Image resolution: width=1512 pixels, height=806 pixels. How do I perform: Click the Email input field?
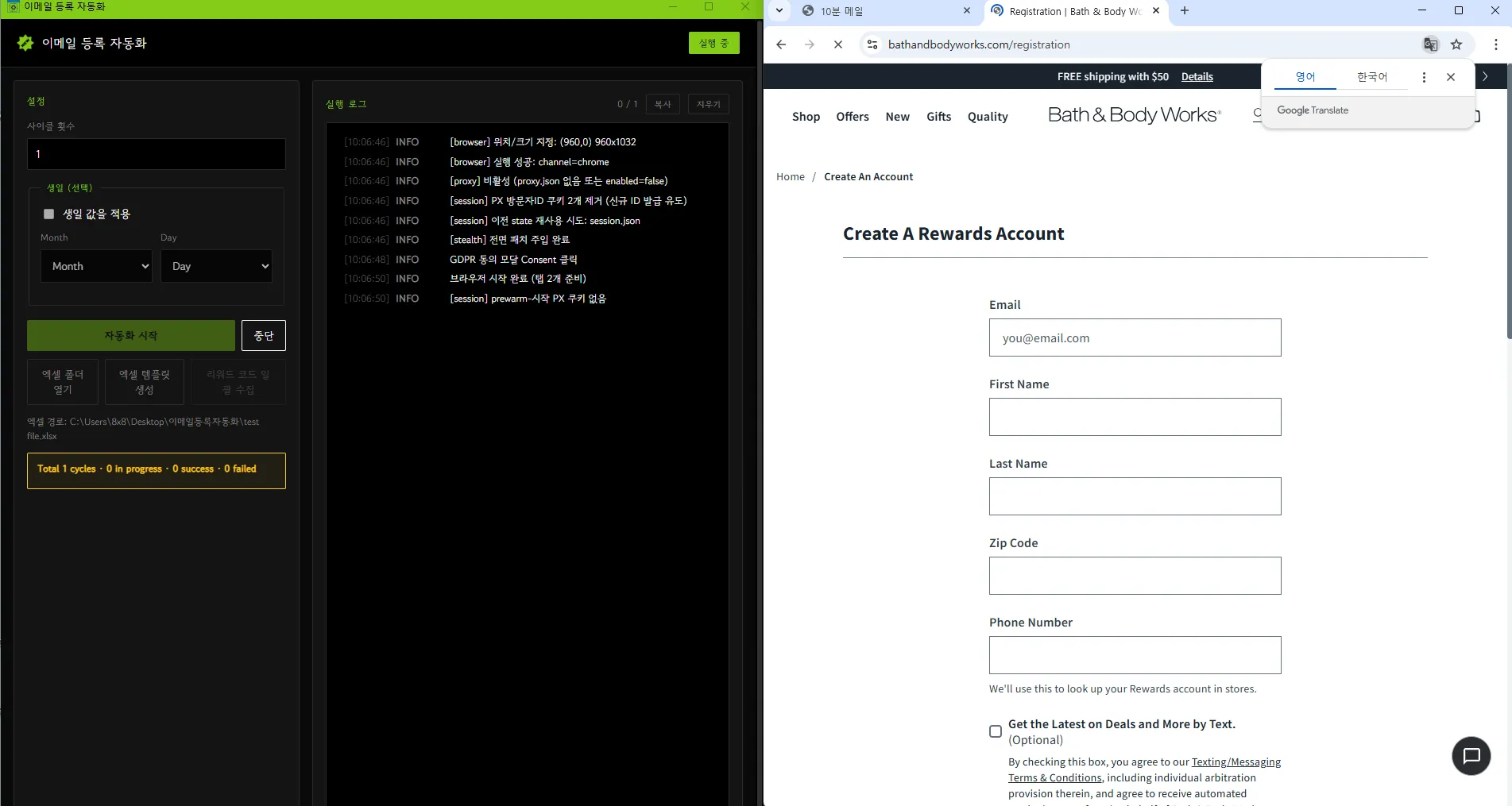[x=1135, y=337]
